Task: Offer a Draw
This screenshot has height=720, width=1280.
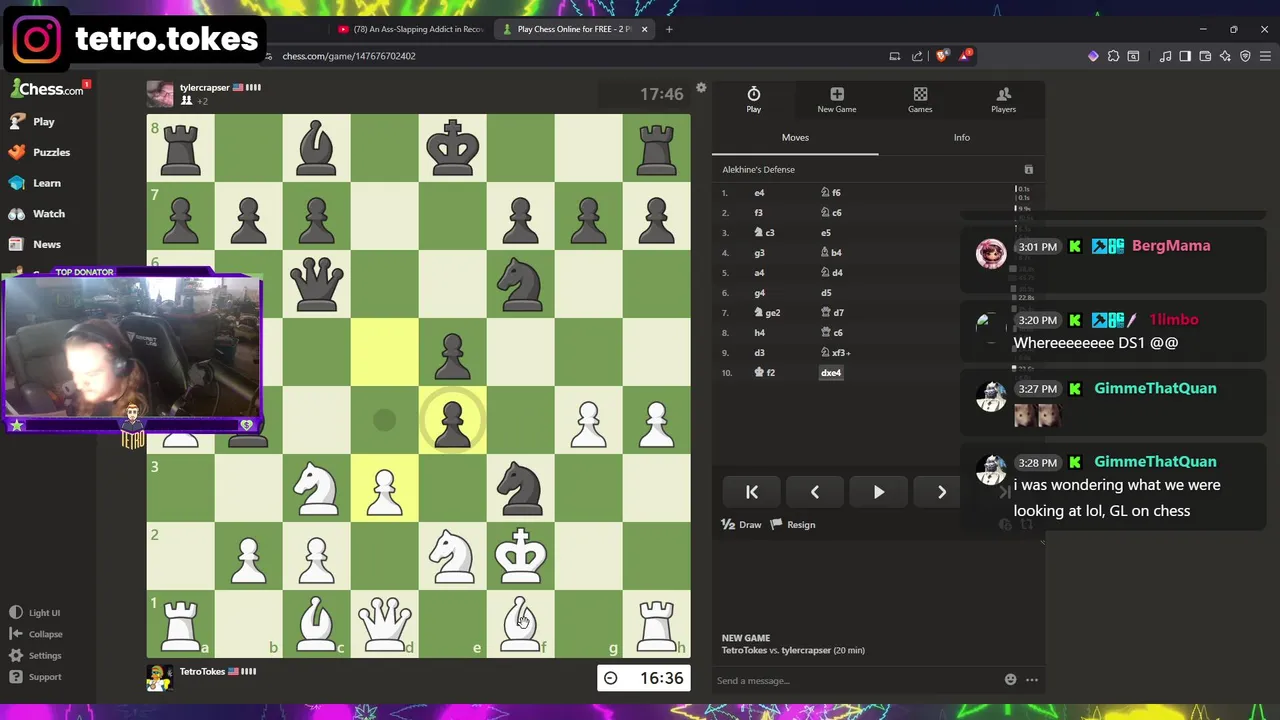Action: click(x=742, y=525)
